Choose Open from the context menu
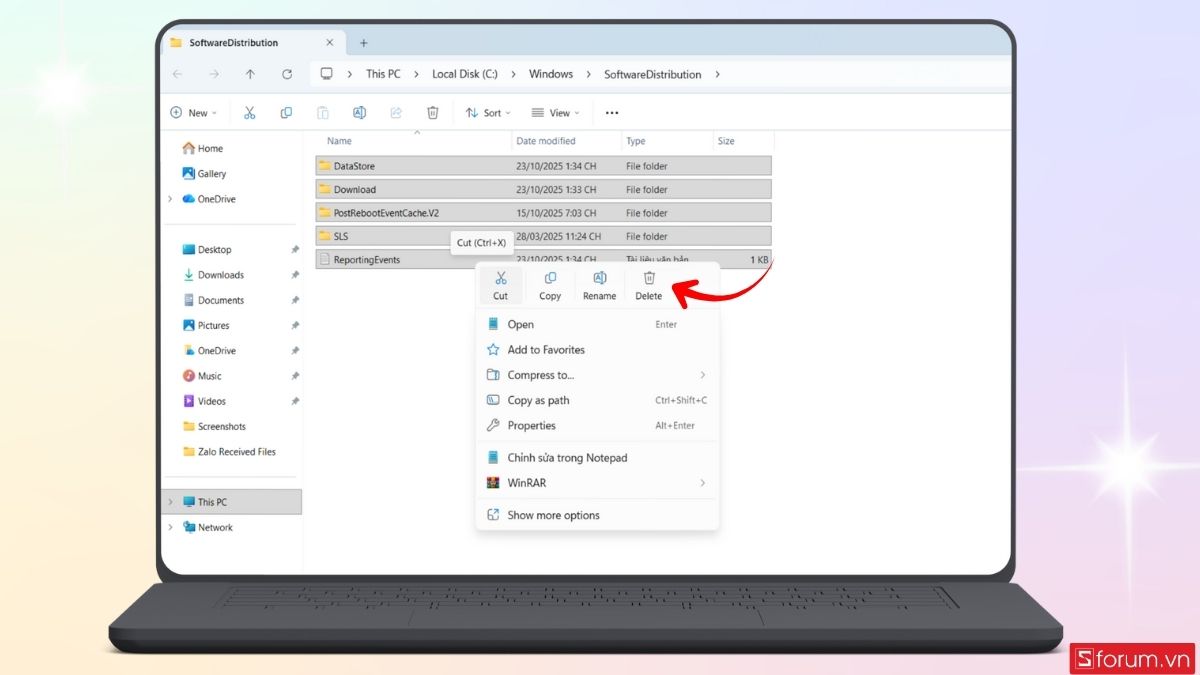The image size is (1200, 675). point(596,324)
